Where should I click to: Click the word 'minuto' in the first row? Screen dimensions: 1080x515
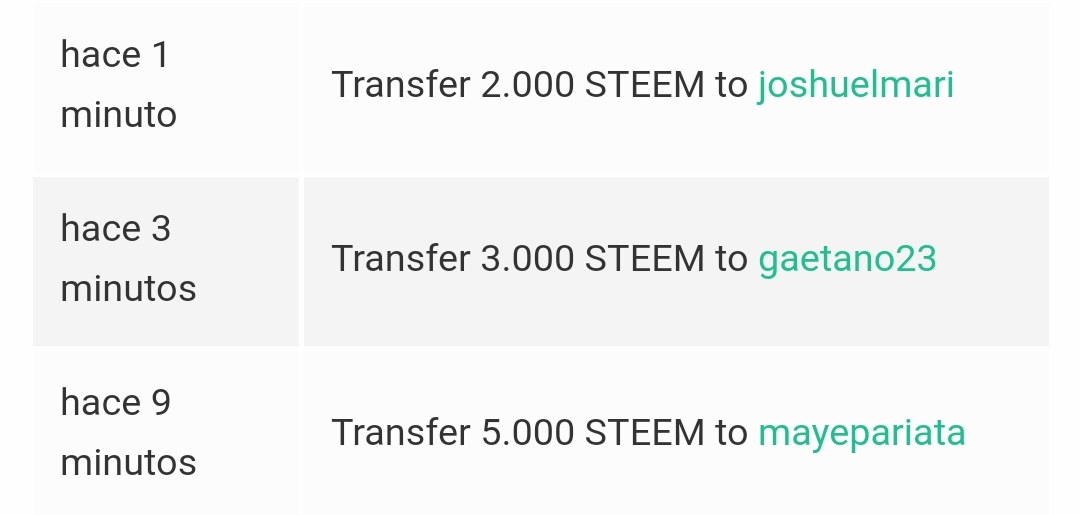pos(118,115)
